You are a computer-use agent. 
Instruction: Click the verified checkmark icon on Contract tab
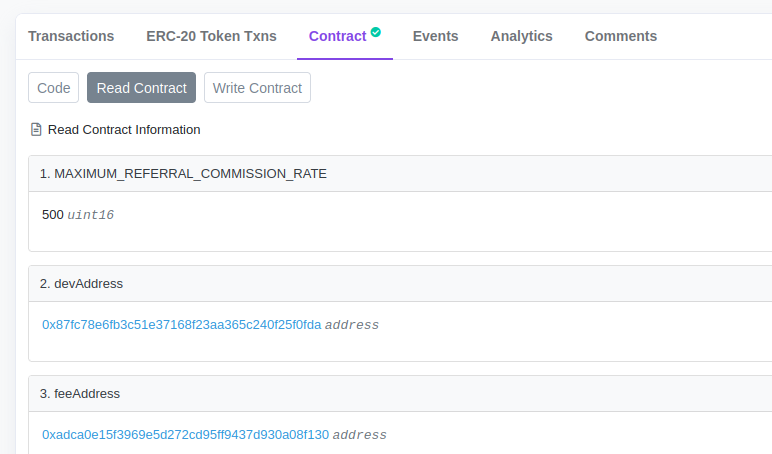376,32
